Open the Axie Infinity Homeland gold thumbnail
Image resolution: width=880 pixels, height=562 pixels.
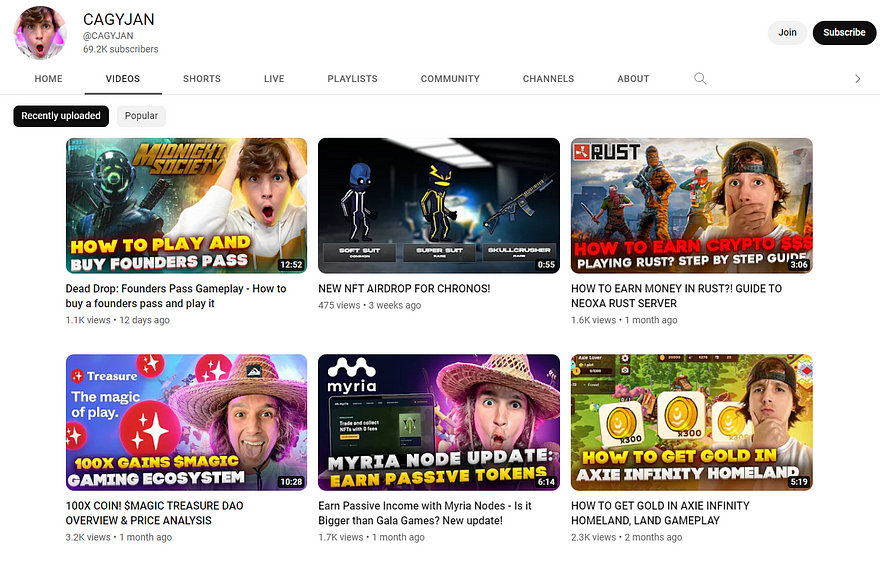[x=691, y=422]
